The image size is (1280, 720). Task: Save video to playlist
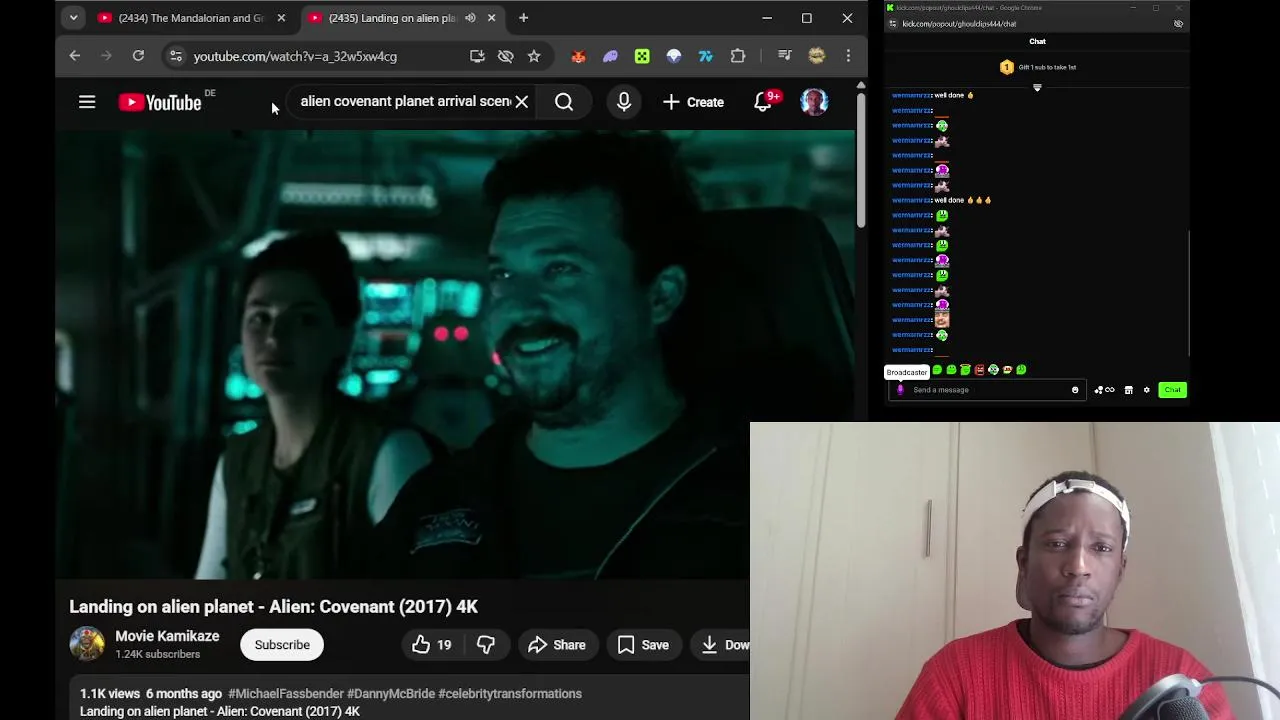coord(644,645)
